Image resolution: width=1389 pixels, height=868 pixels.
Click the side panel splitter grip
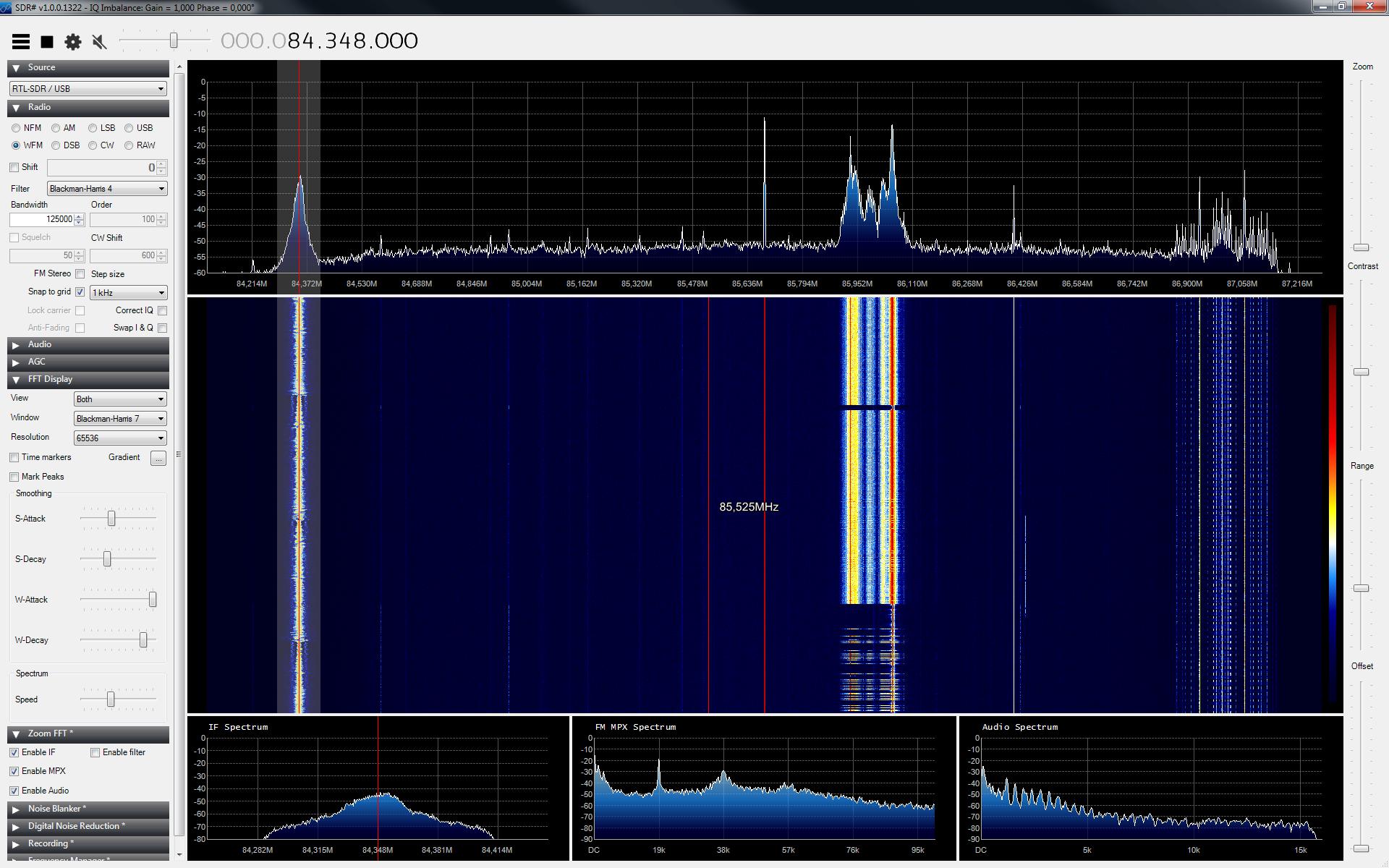[x=179, y=455]
